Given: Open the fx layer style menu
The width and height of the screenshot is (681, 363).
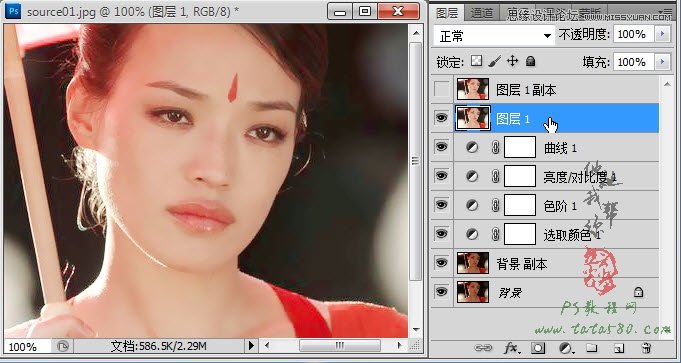Looking at the screenshot, I should point(511,348).
